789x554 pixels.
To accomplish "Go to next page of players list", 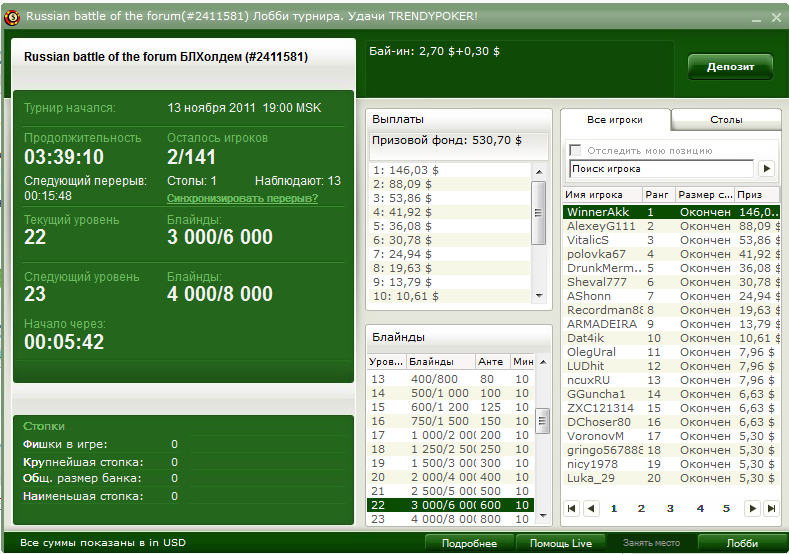I will point(752,509).
